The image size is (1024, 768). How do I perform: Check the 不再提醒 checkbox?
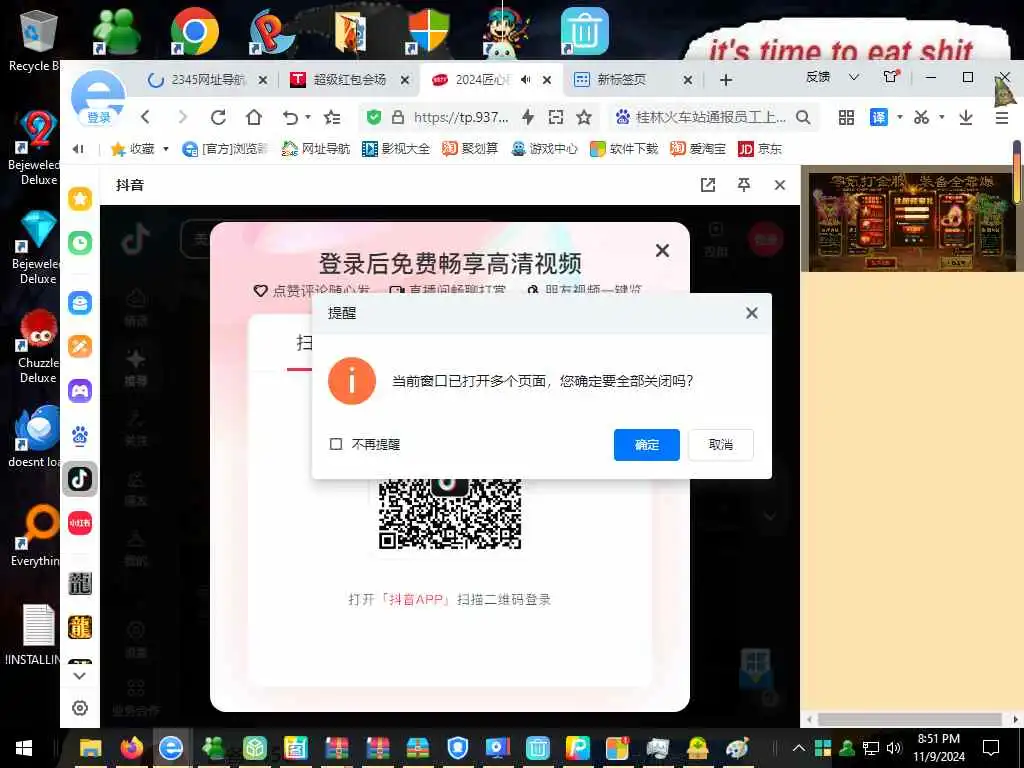[x=336, y=444]
